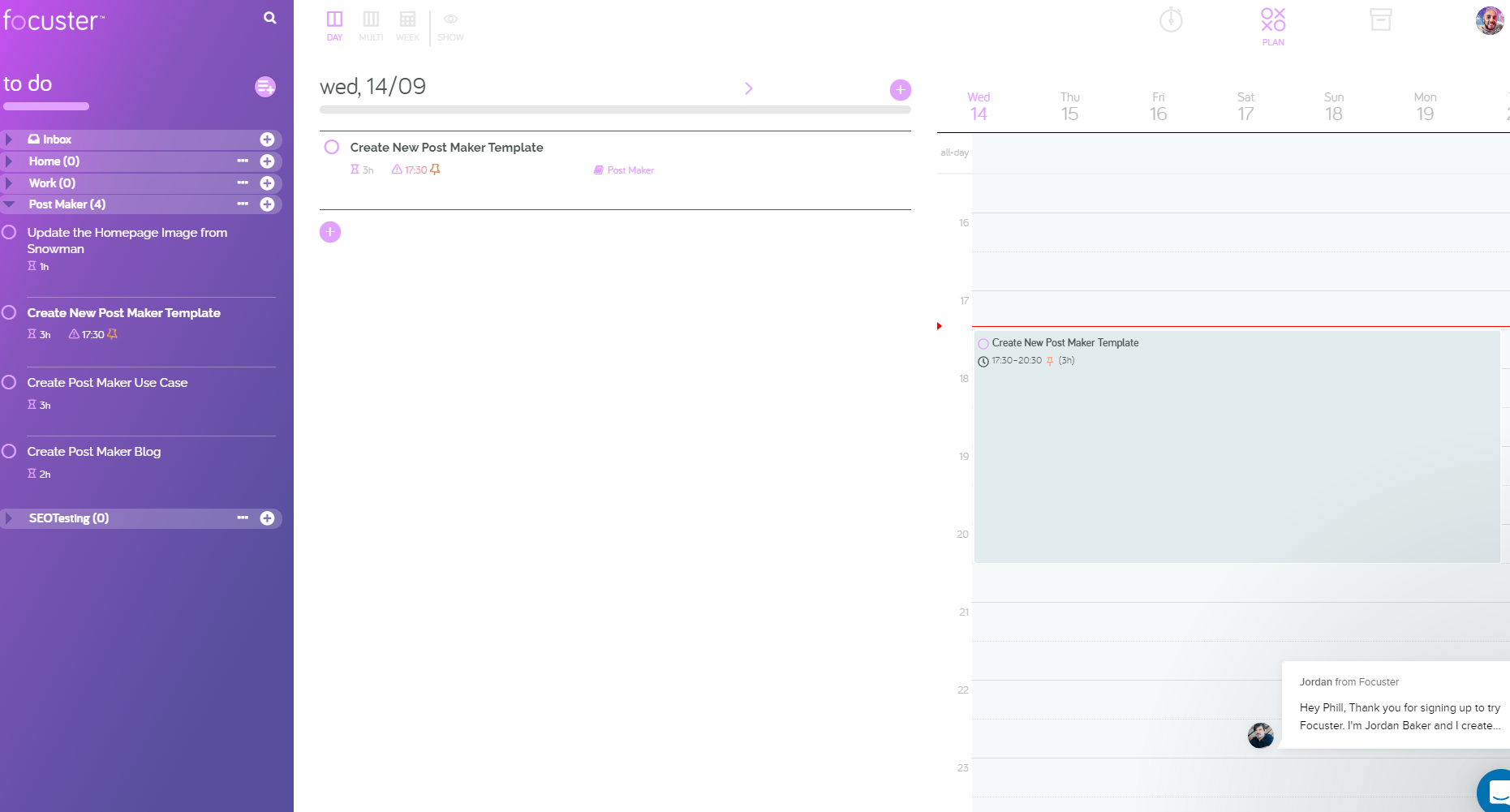Complete Create Post Maker Blog task
Image resolution: width=1510 pixels, height=812 pixels.
[10, 451]
